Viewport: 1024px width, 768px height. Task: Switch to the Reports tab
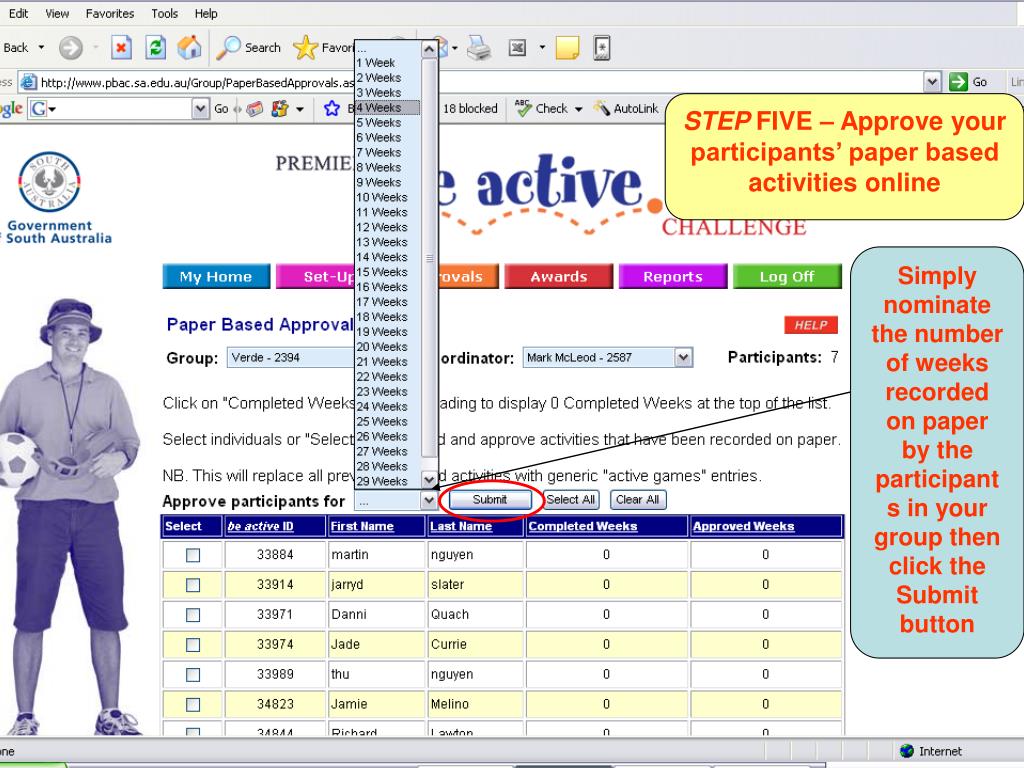(673, 276)
